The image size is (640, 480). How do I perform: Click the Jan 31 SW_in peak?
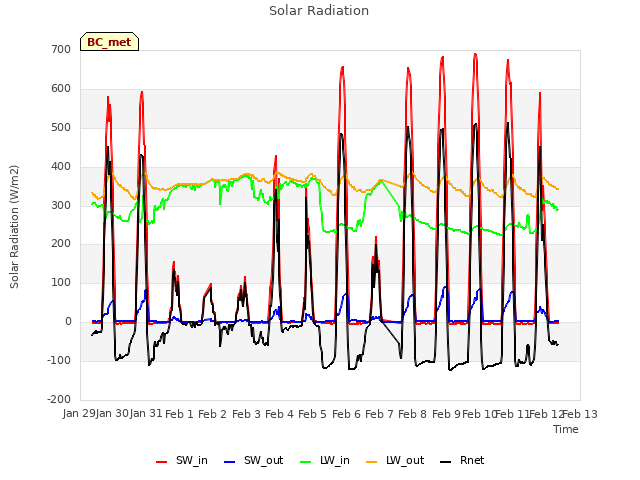click(x=142, y=92)
